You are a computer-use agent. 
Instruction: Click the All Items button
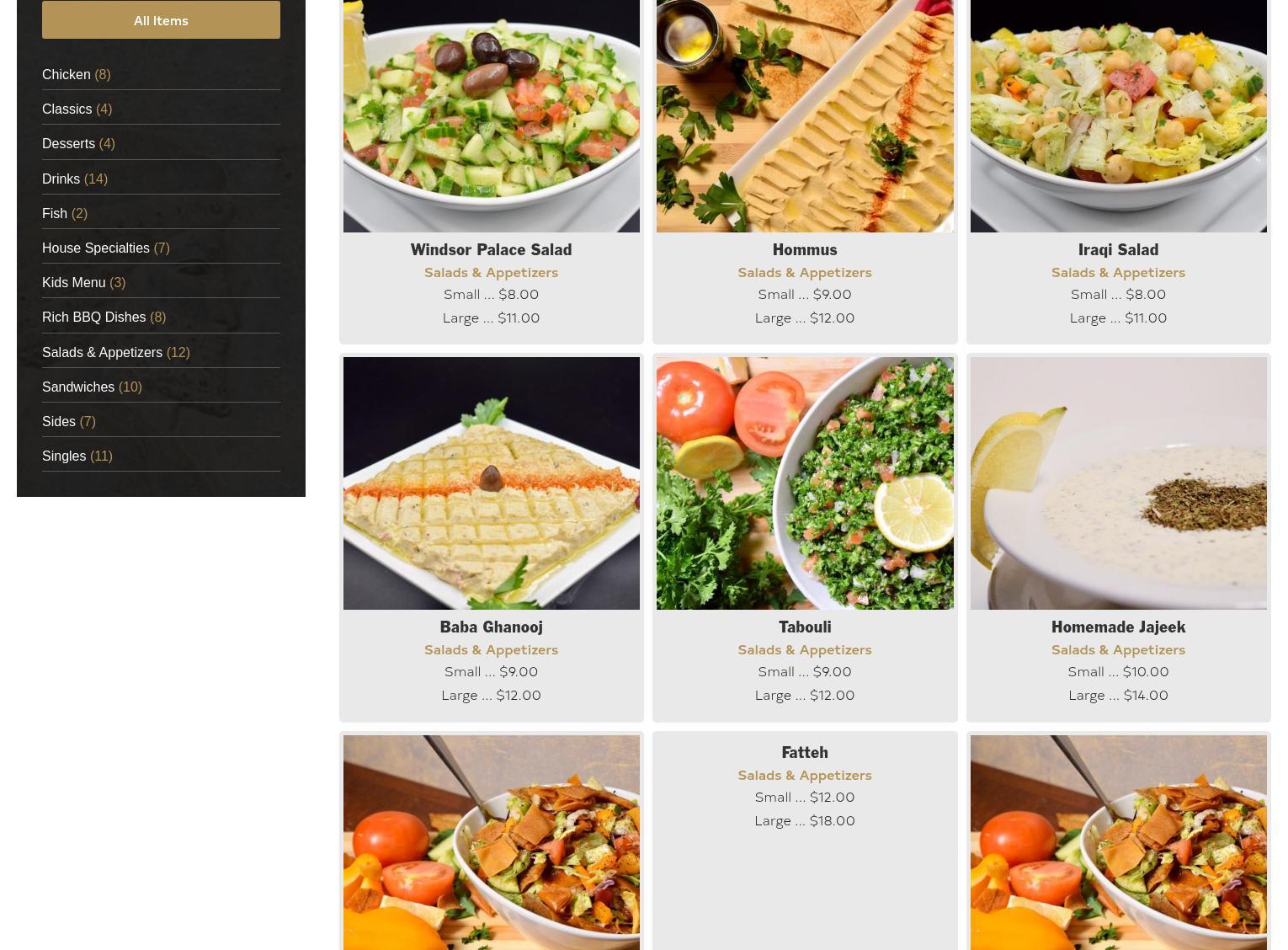161,20
